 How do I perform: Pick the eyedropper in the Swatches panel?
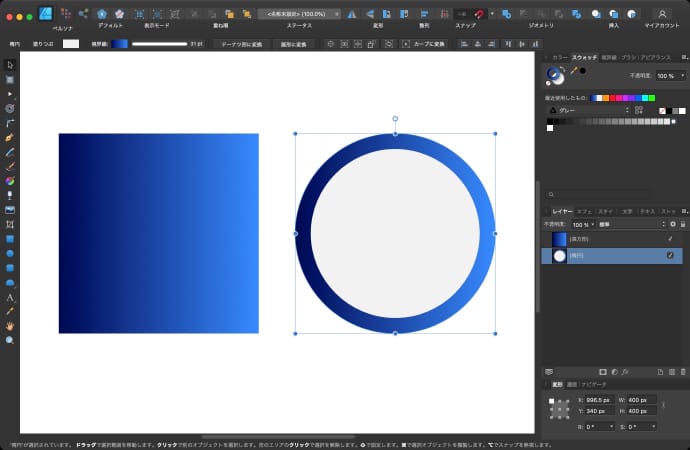(573, 72)
